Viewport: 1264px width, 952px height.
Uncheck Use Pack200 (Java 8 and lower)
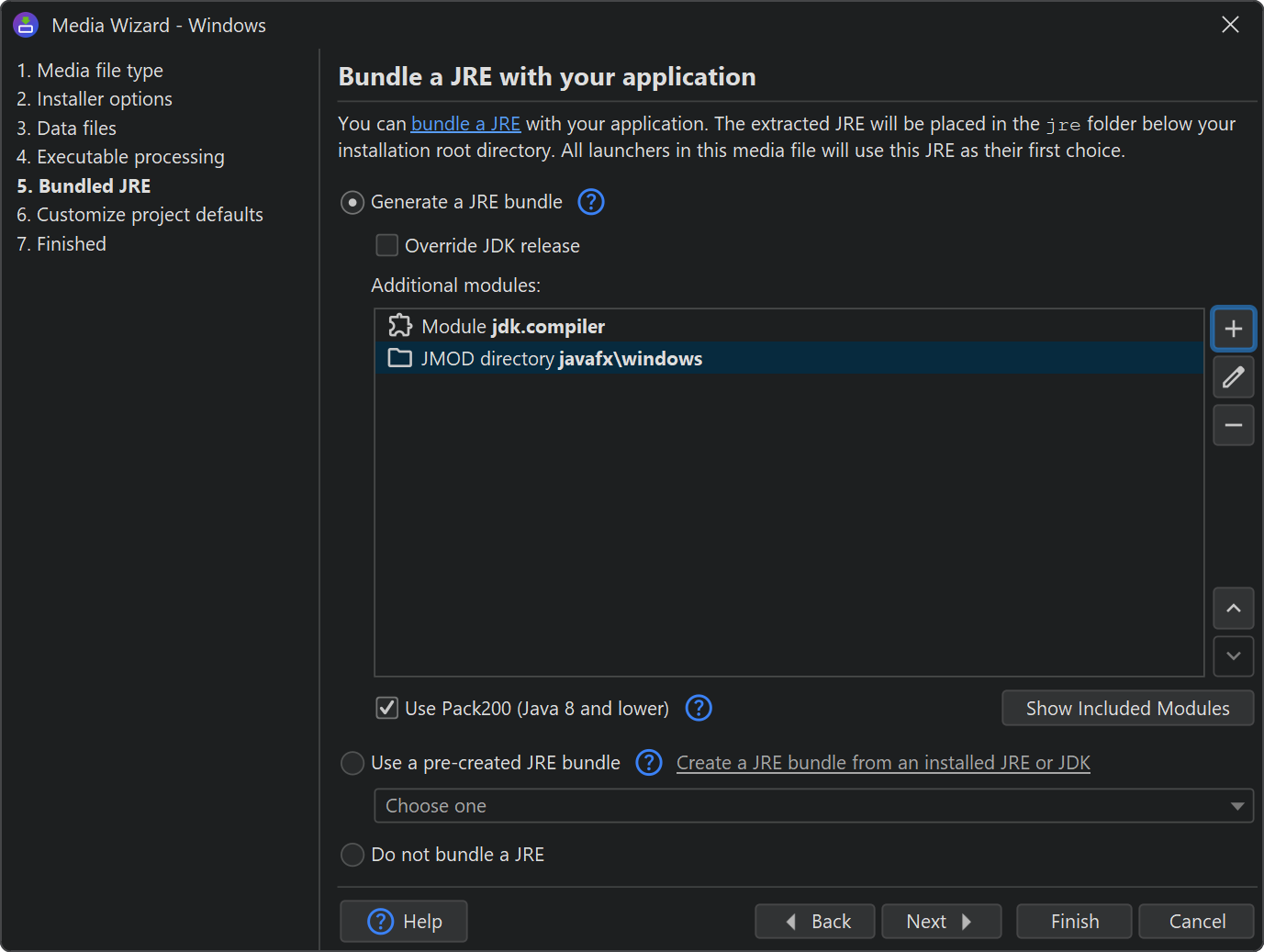coord(387,708)
